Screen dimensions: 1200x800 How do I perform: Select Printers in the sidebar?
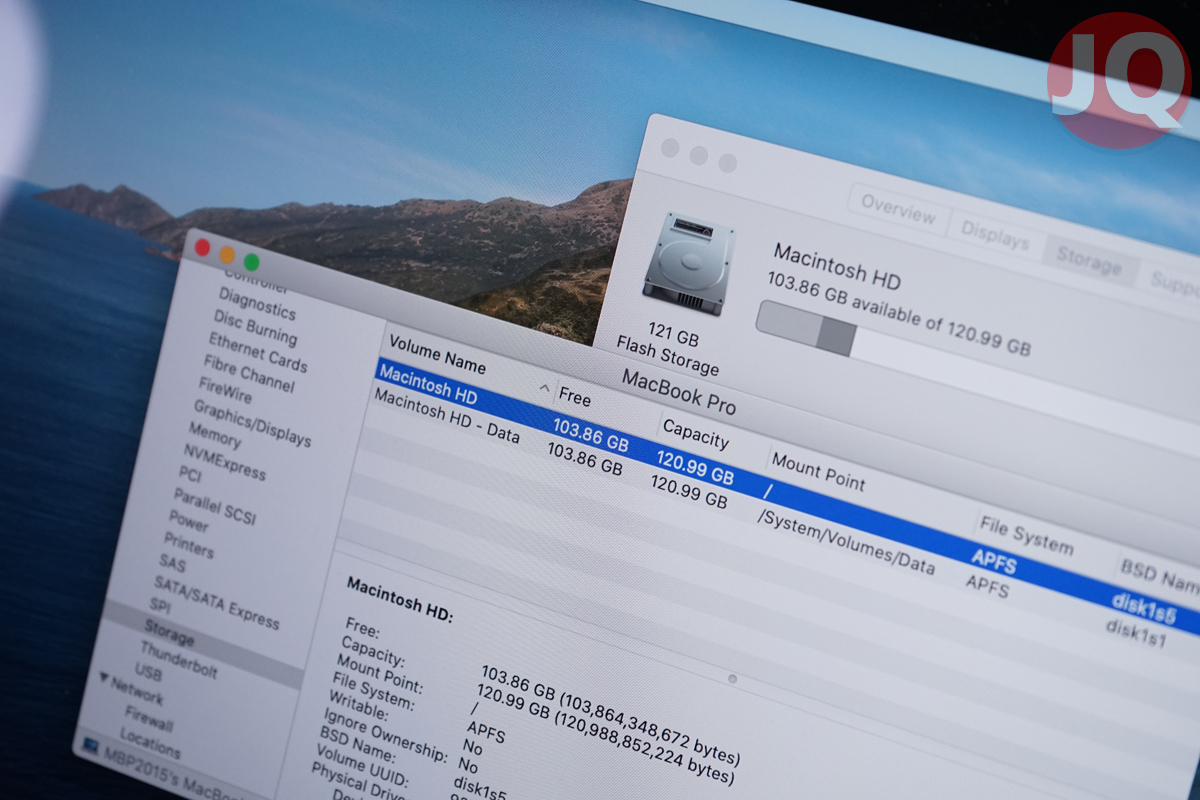[188, 544]
